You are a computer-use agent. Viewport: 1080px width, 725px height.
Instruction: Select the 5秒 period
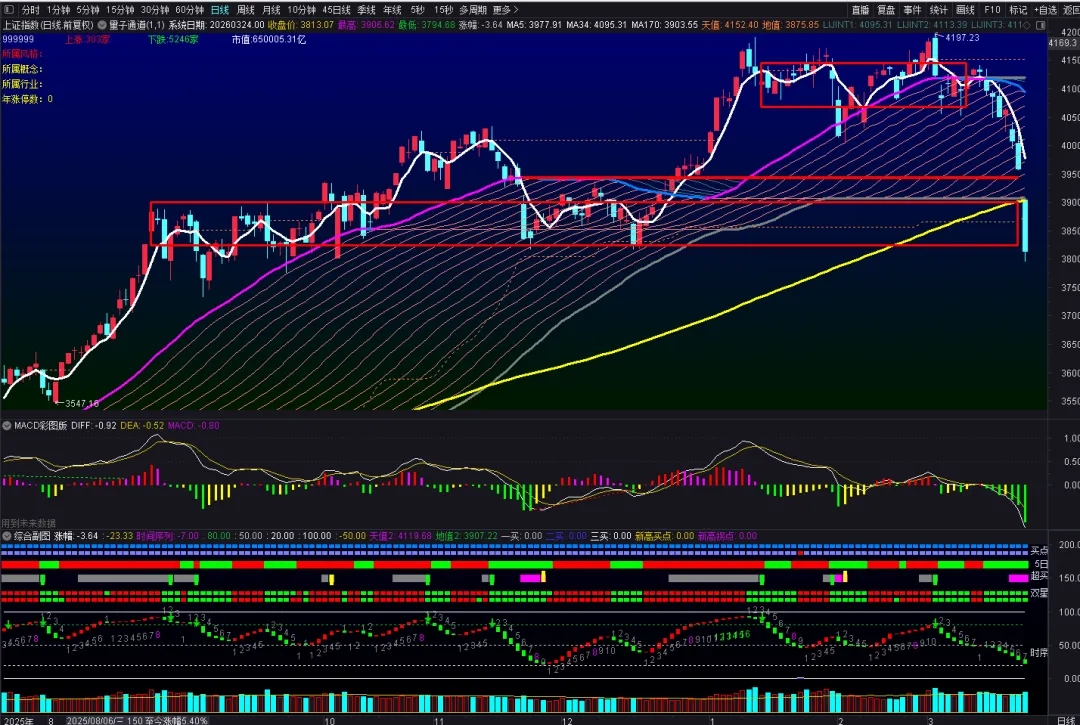[417, 10]
